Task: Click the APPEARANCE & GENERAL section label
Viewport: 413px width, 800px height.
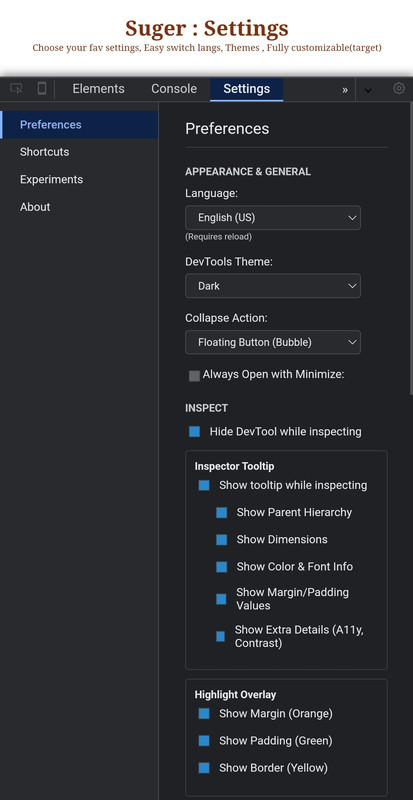Action: pyautogui.click(x=248, y=172)
